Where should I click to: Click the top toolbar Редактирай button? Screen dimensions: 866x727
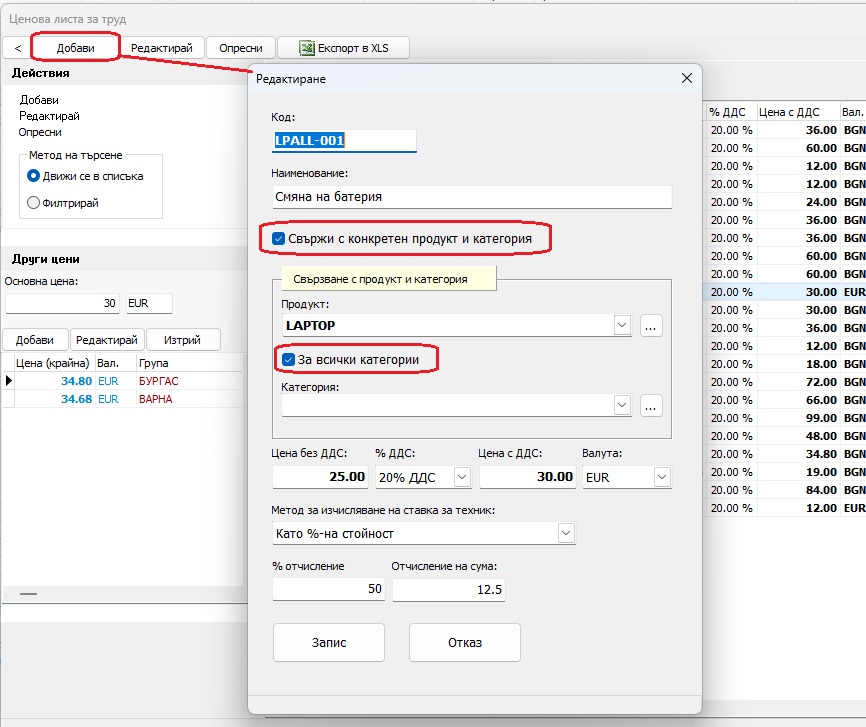coord(162,48)
